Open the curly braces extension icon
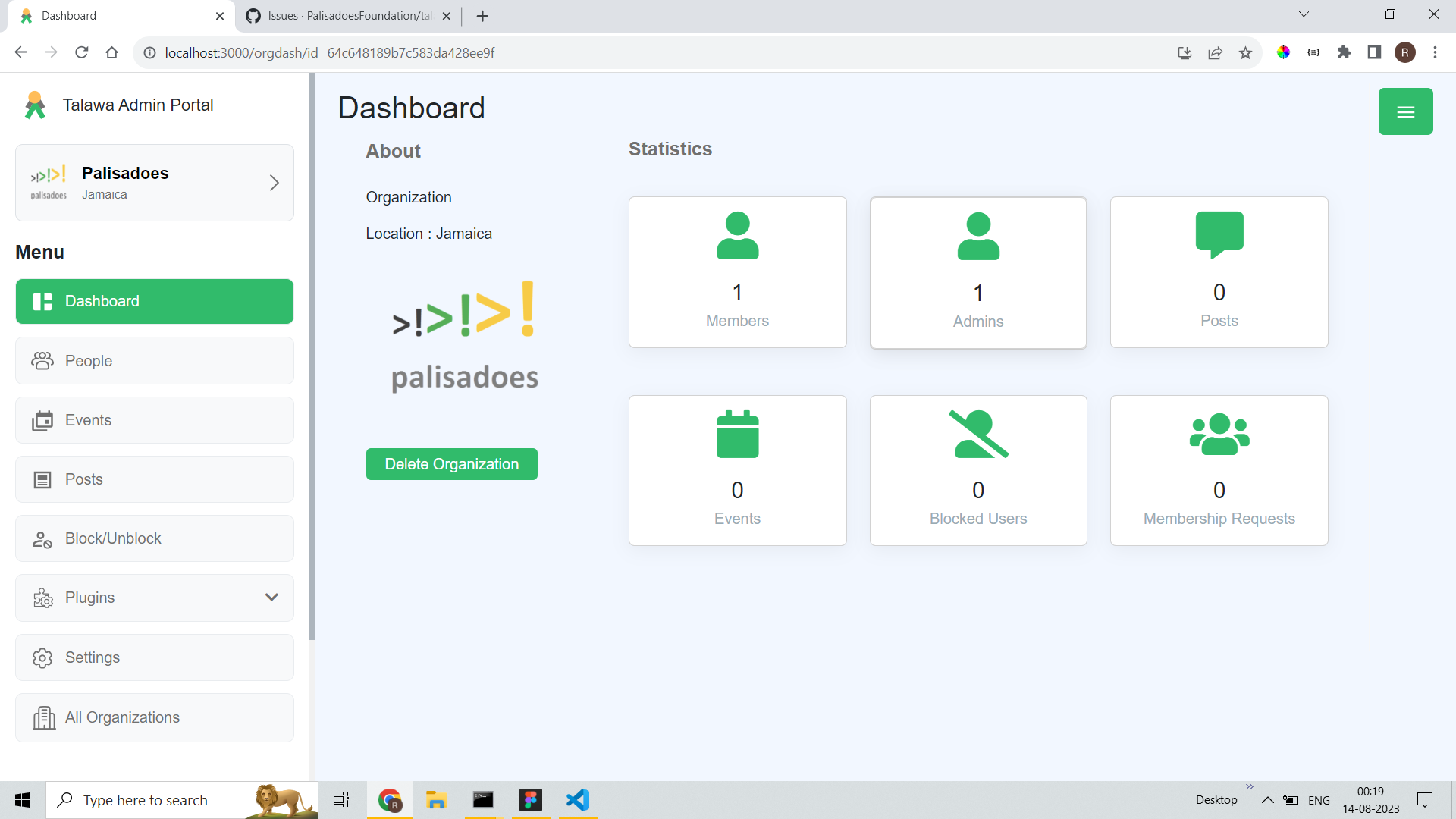1456x819 pixels. coord(1313,52)
